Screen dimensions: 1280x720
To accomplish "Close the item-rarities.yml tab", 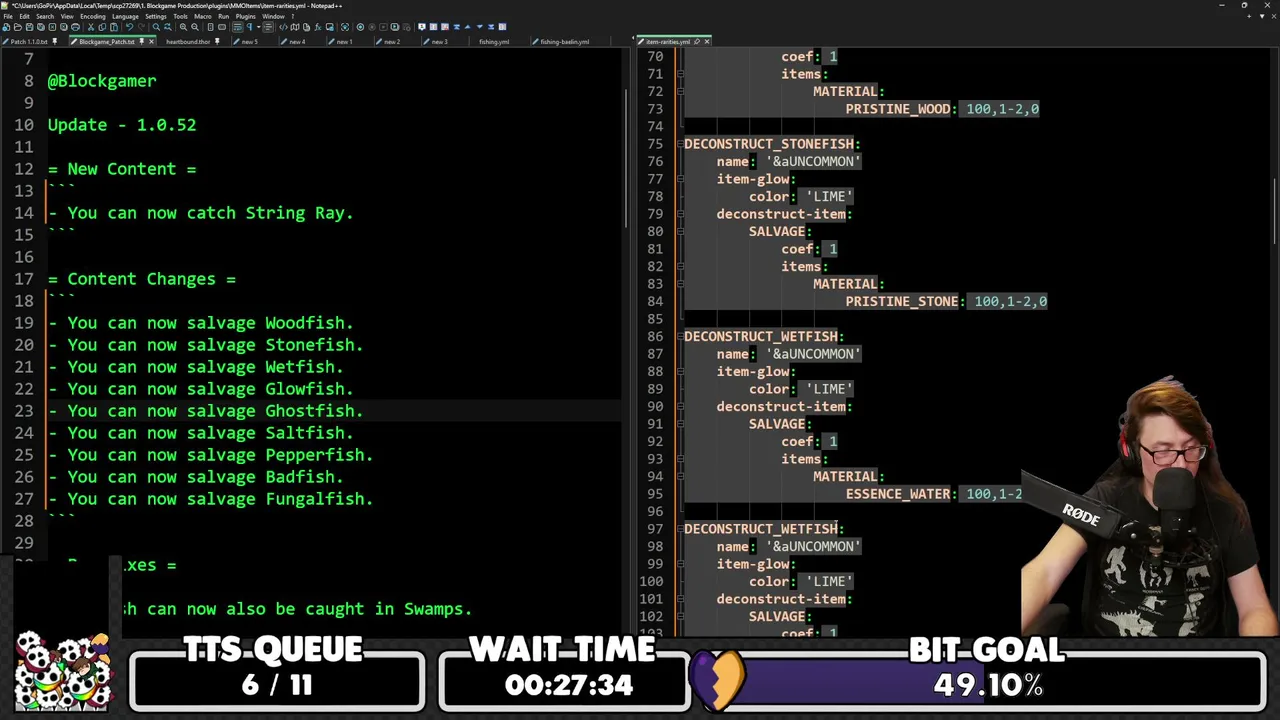I will point(707,42).
